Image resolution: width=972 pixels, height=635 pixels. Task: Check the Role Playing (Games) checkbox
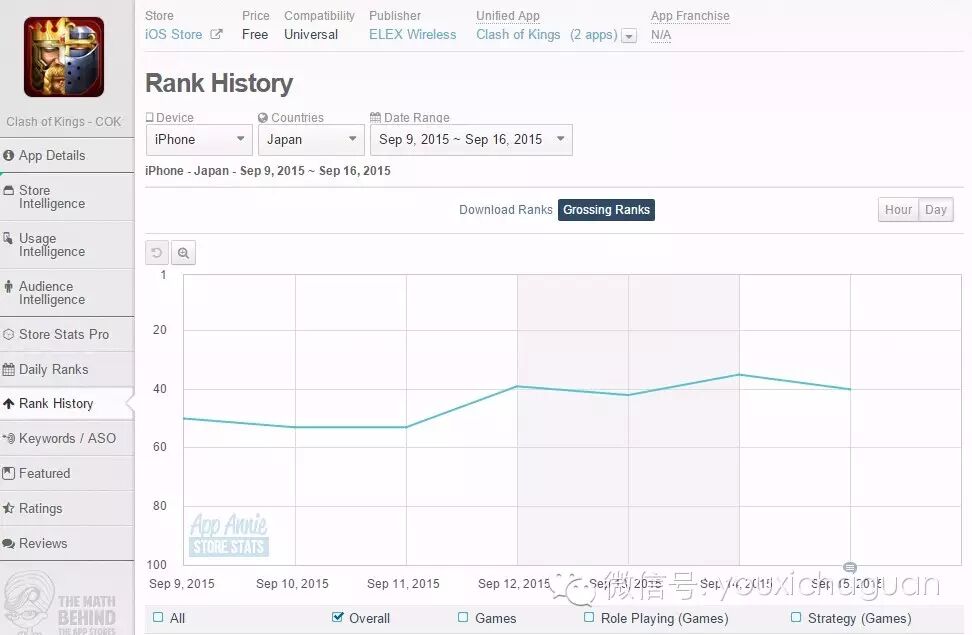point(589,618)
